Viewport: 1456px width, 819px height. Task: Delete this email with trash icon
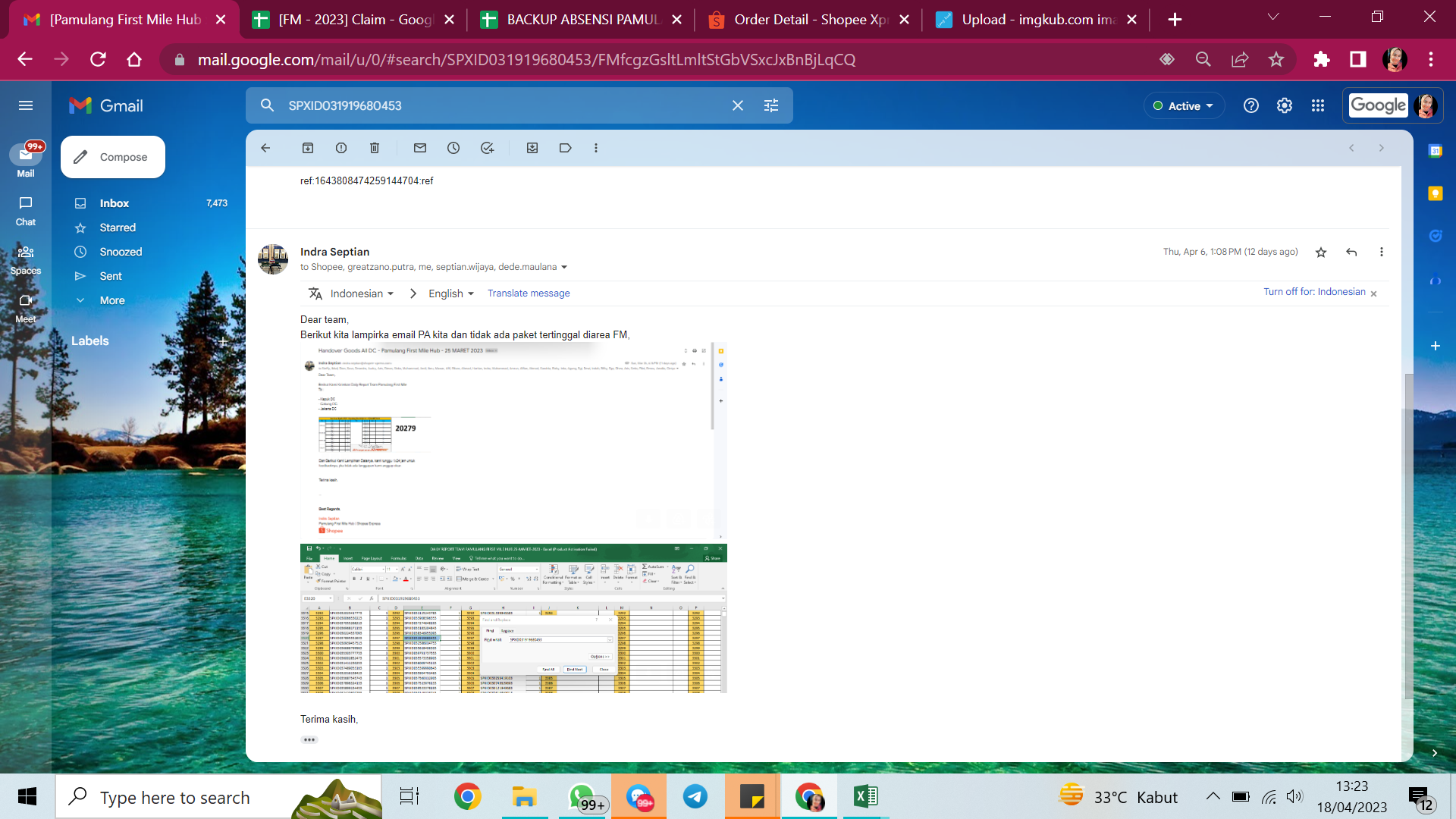[x=375, y=148]
